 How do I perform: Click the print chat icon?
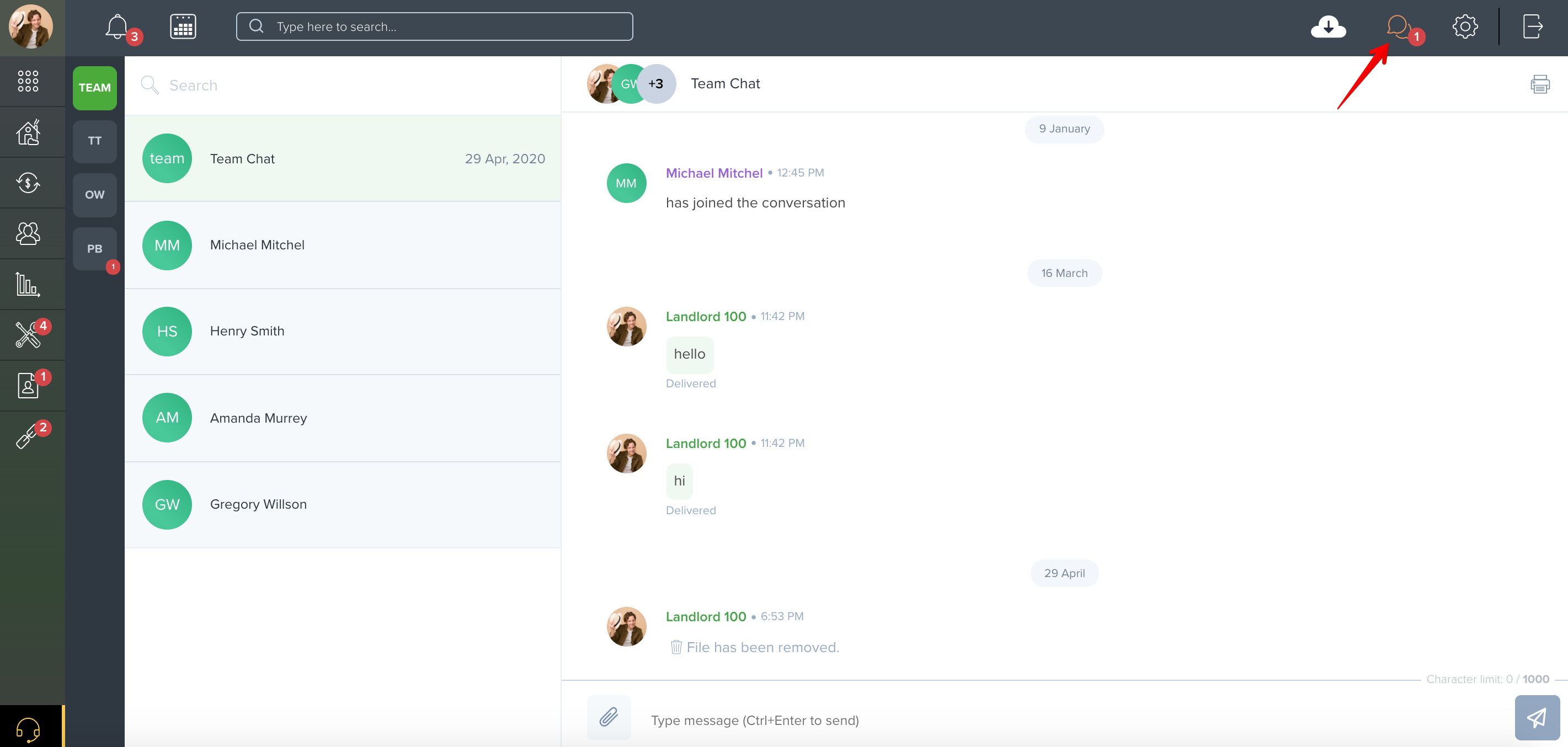point(1540,84)
